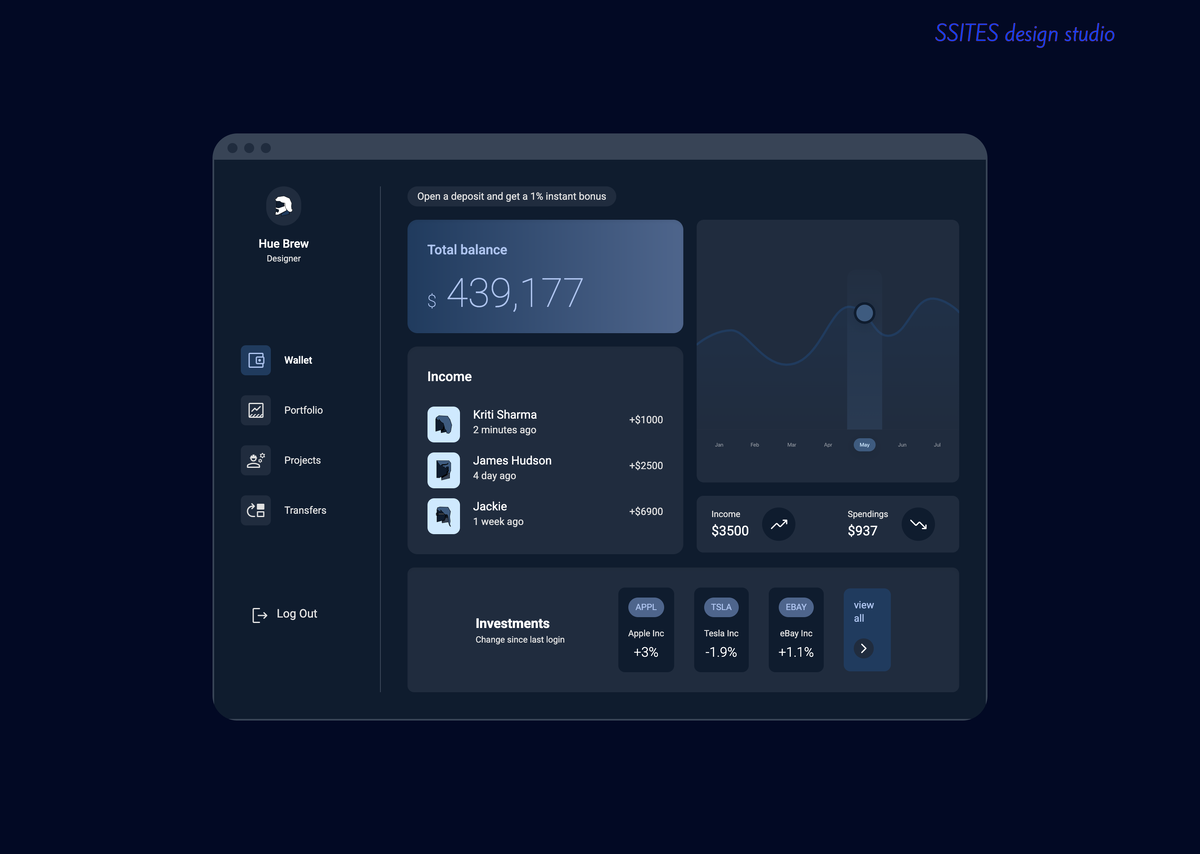This screenshot has width=1200, height=854.
Task: Click the Investments heading
Action: coord(513,624)
